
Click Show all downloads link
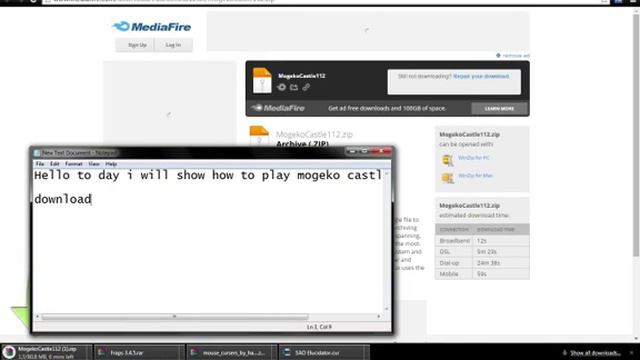595,353
